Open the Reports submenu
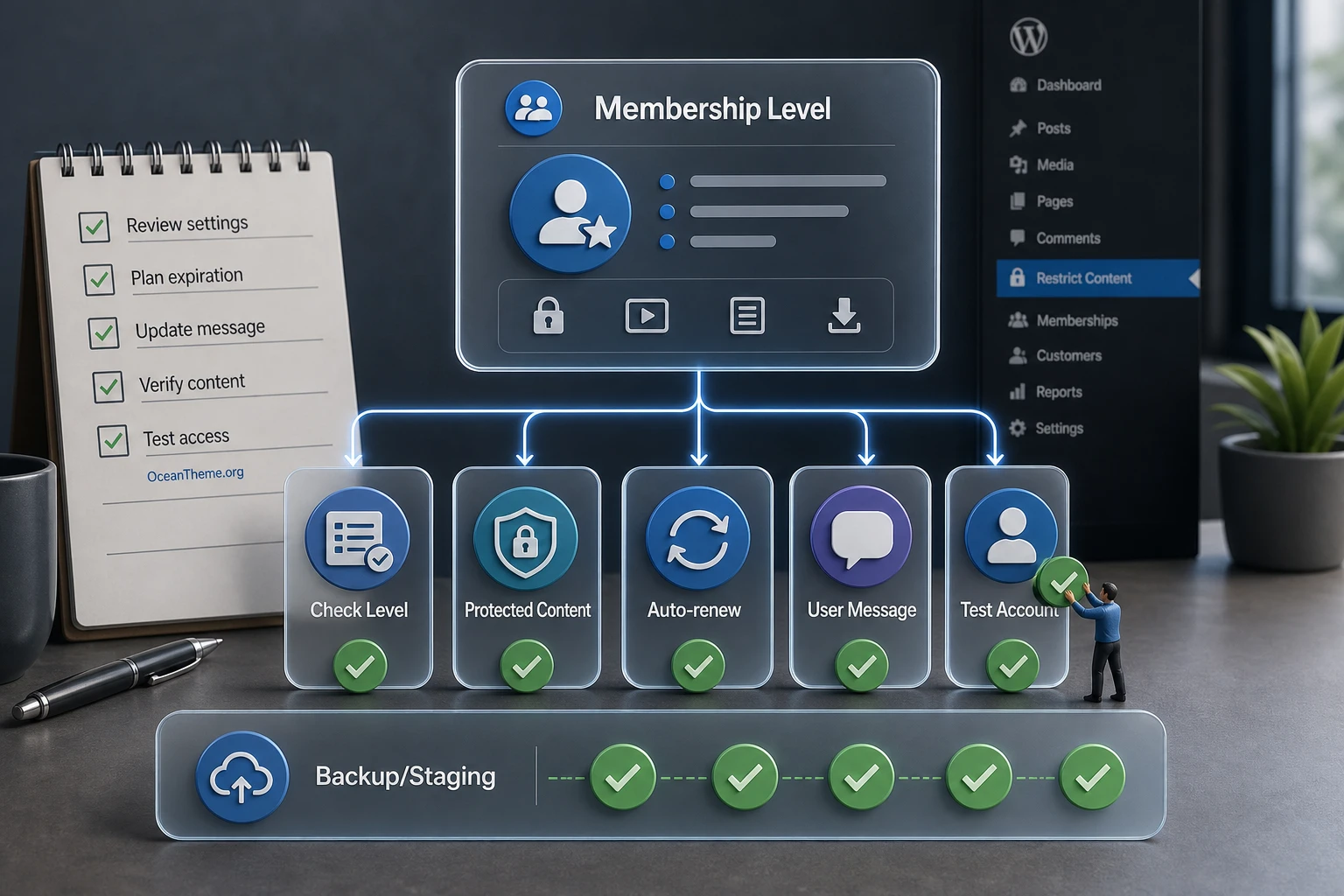Image resolution: width=1344 pixels, height=896 pixels. (1046, 392)
